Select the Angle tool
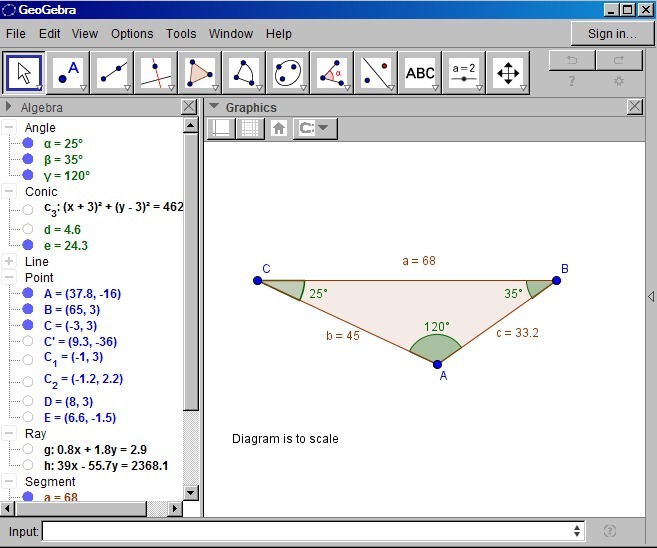This screenshot has height=548, width=657. tap(332, 73)
